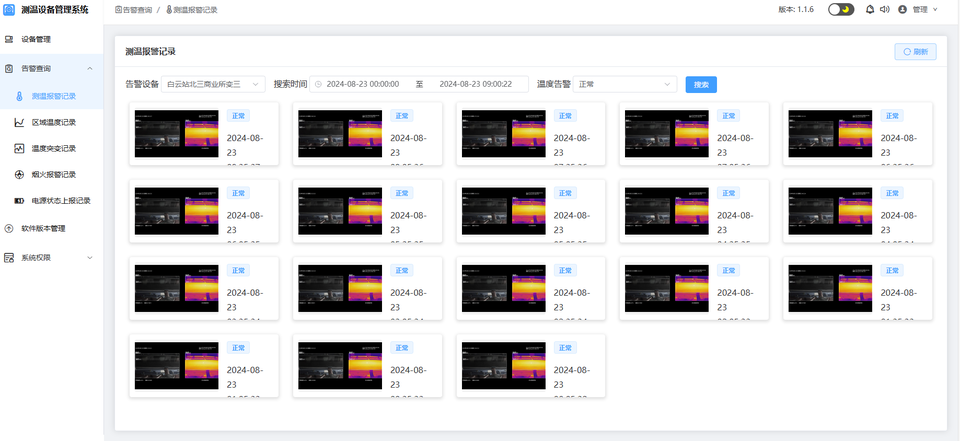Viewport: 960px width, 441px height.
Task: Click the 烟火报警记录 sidebar icon
Action: 20,174
